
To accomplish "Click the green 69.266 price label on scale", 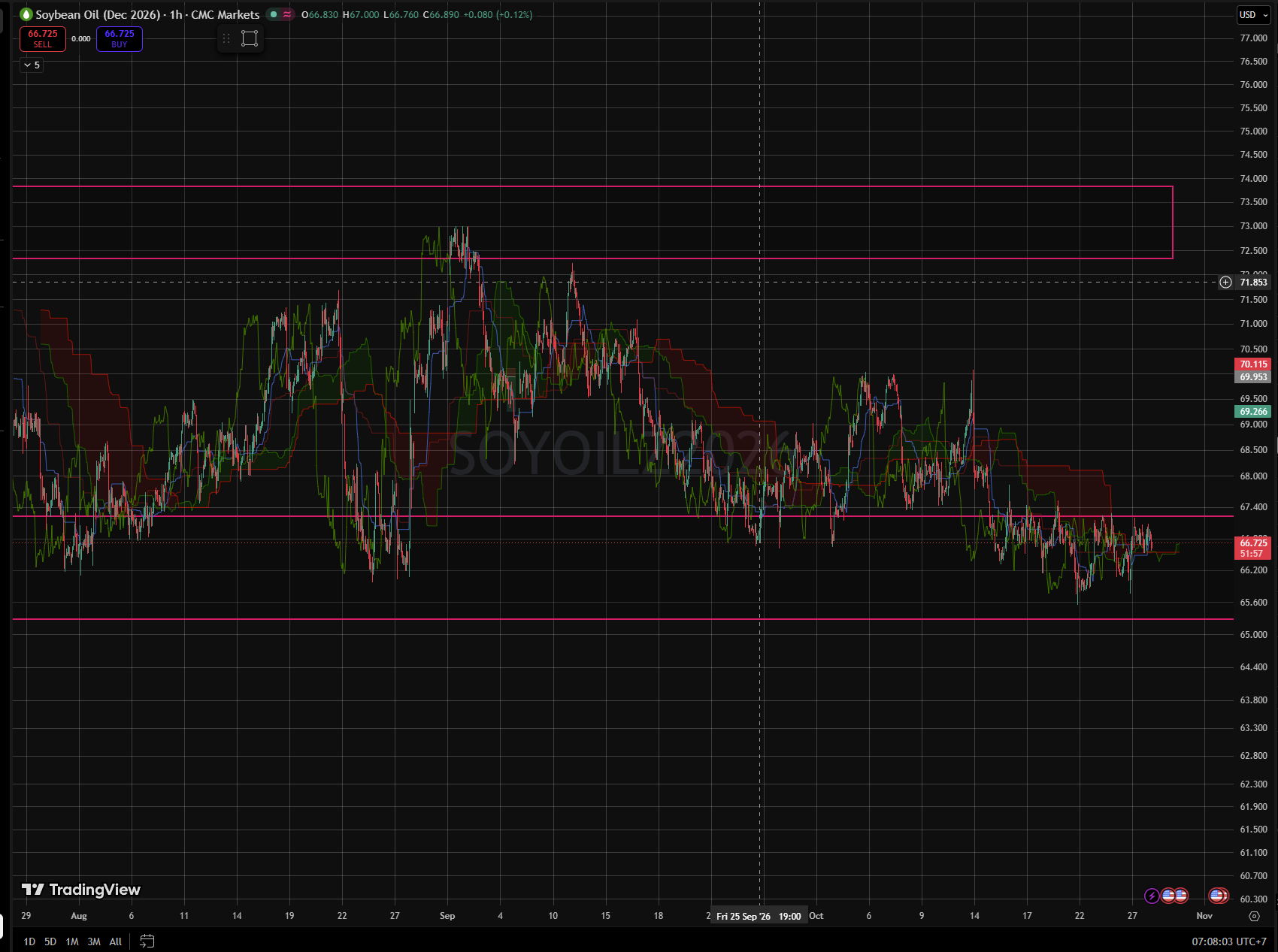I will coord(1252,412).
